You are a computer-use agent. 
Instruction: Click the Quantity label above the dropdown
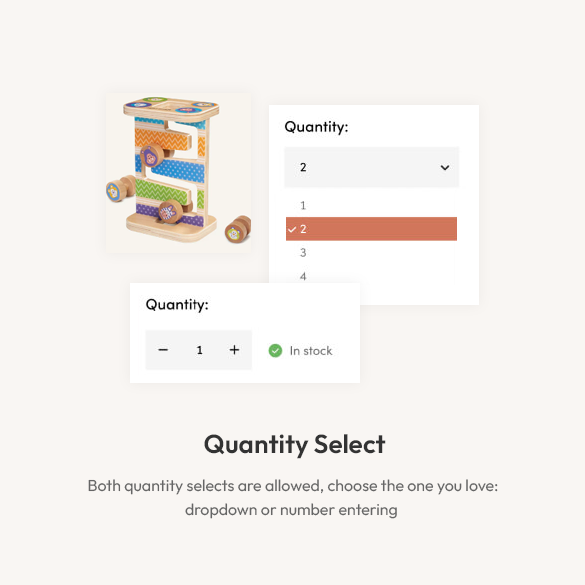(316, 127)
